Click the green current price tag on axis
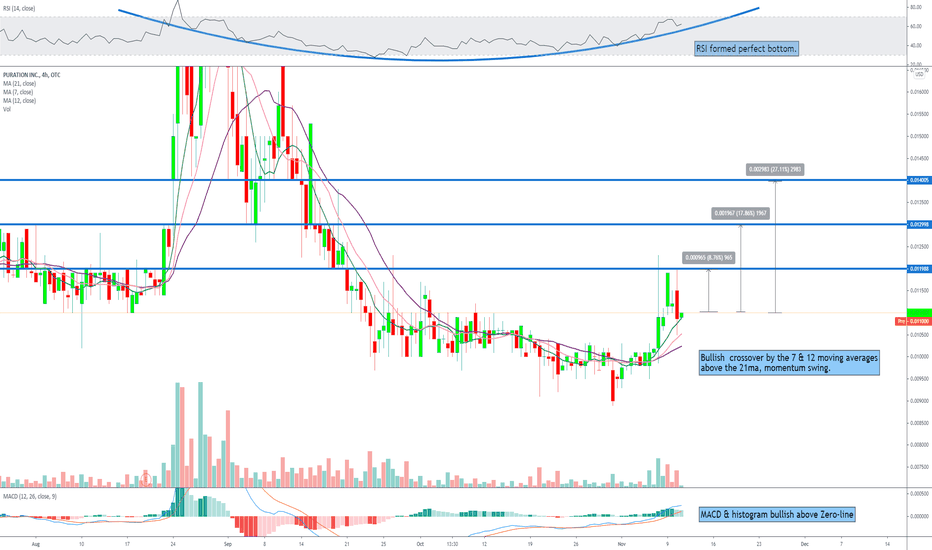This screenshot has width=932, height=550. point(919,313)
